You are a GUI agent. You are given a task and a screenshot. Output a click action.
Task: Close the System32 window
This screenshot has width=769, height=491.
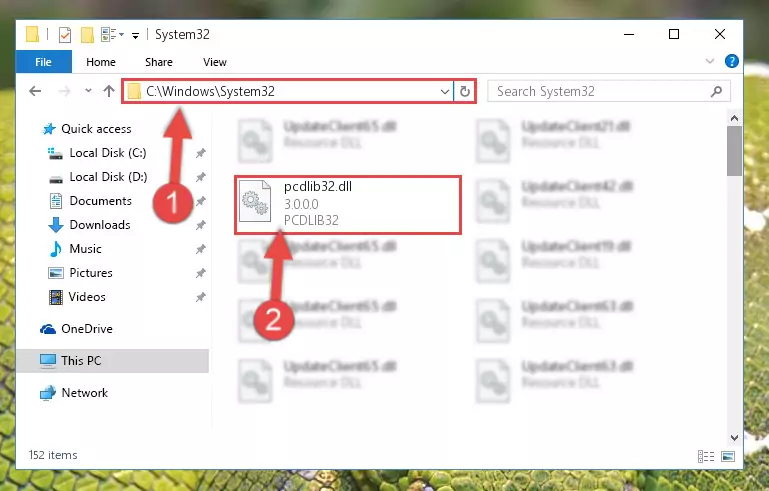[x=719, y=34]
